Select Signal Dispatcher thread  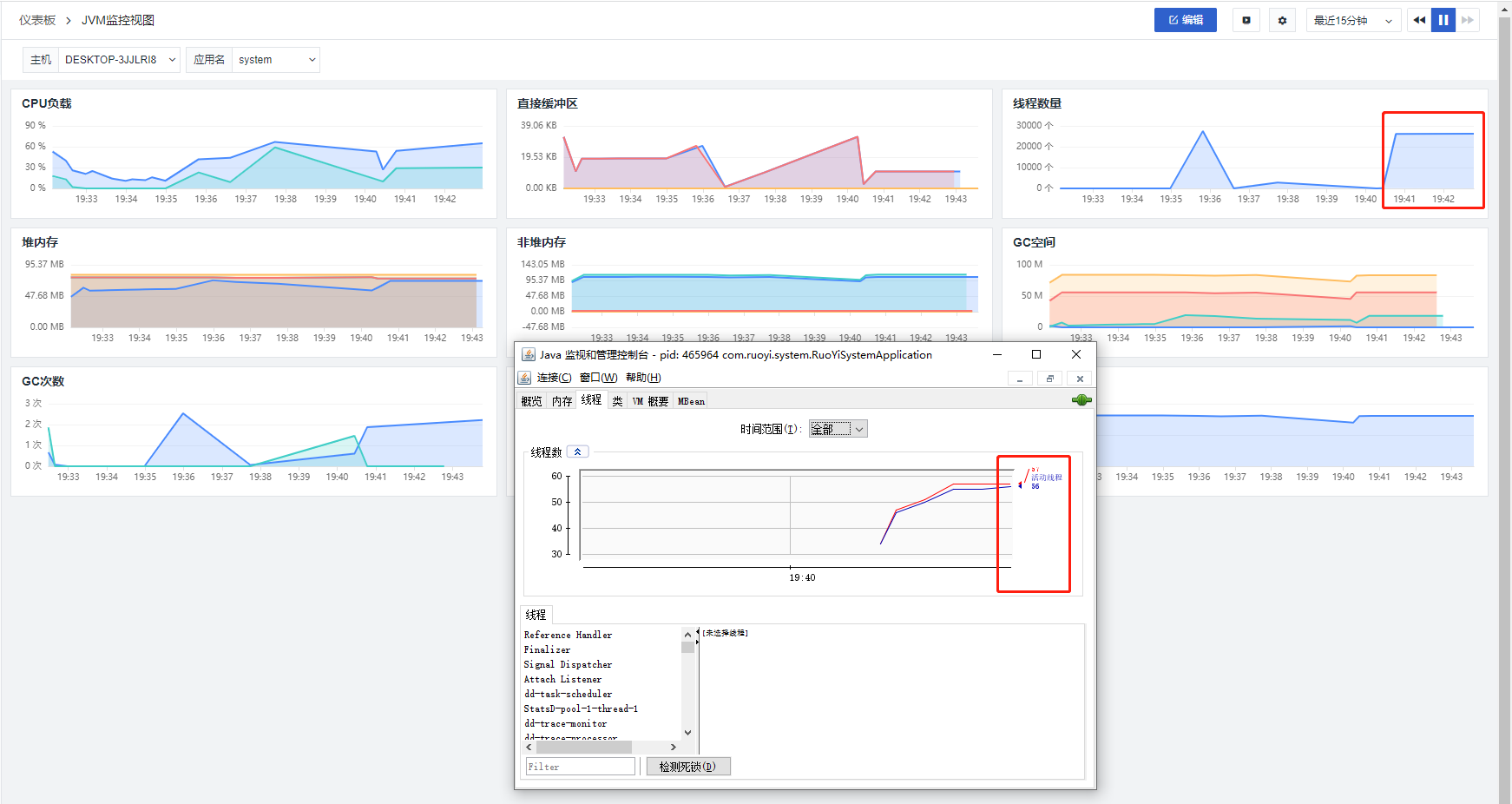point(568,665)
